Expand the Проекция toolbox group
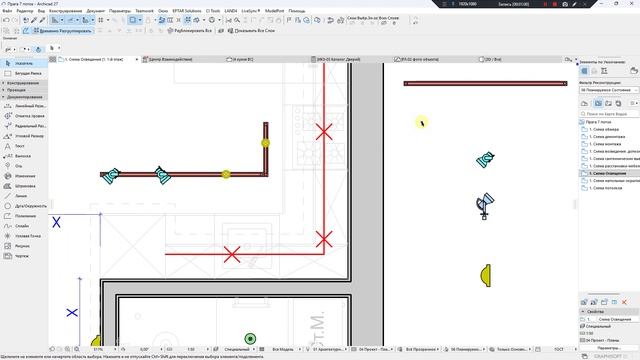 coord(24,90)
